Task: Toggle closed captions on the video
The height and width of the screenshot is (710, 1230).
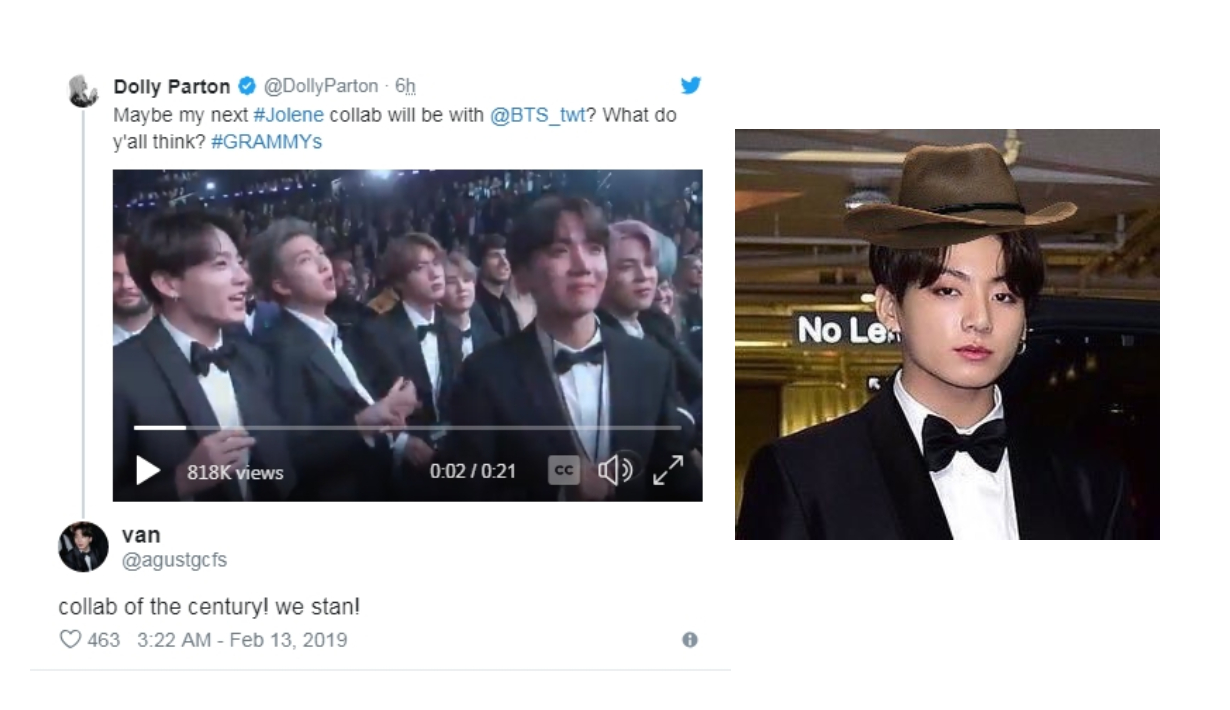Action: pos(564,470)
